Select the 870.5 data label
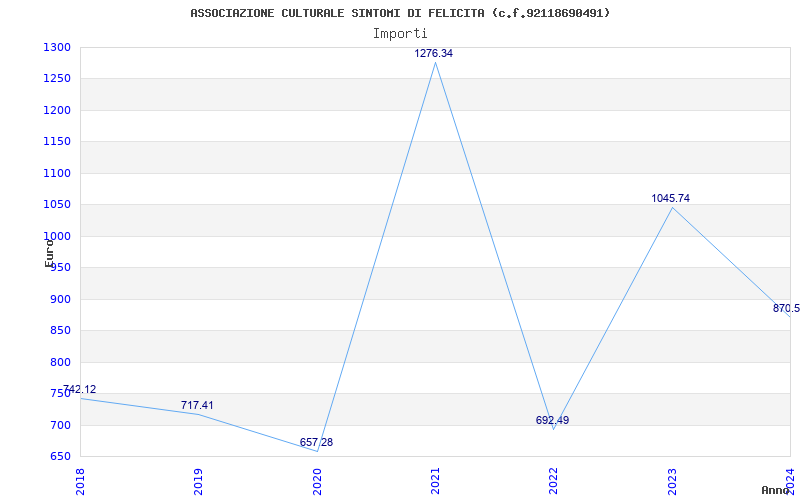Viewport: 800px width, 500px height. (786, 309)
